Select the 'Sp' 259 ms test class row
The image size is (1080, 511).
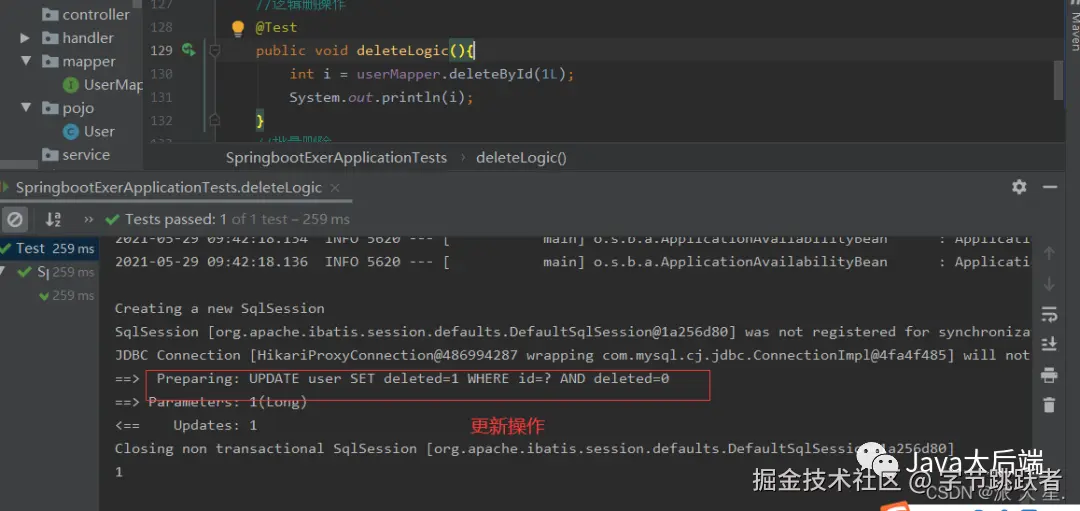pos(50,272)
